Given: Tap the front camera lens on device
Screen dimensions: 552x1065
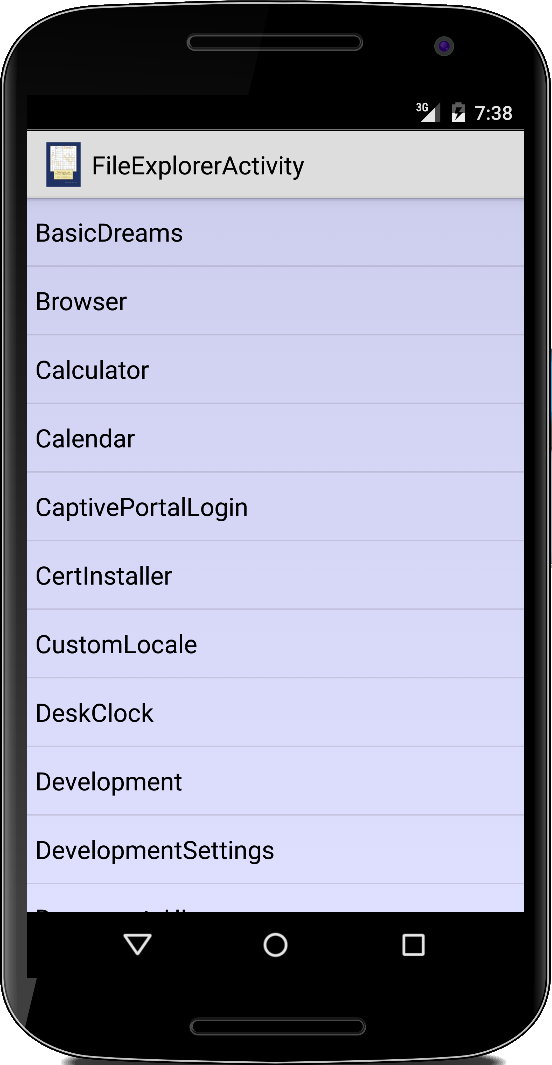Looking at the screenshot, I should pos(443,46).
